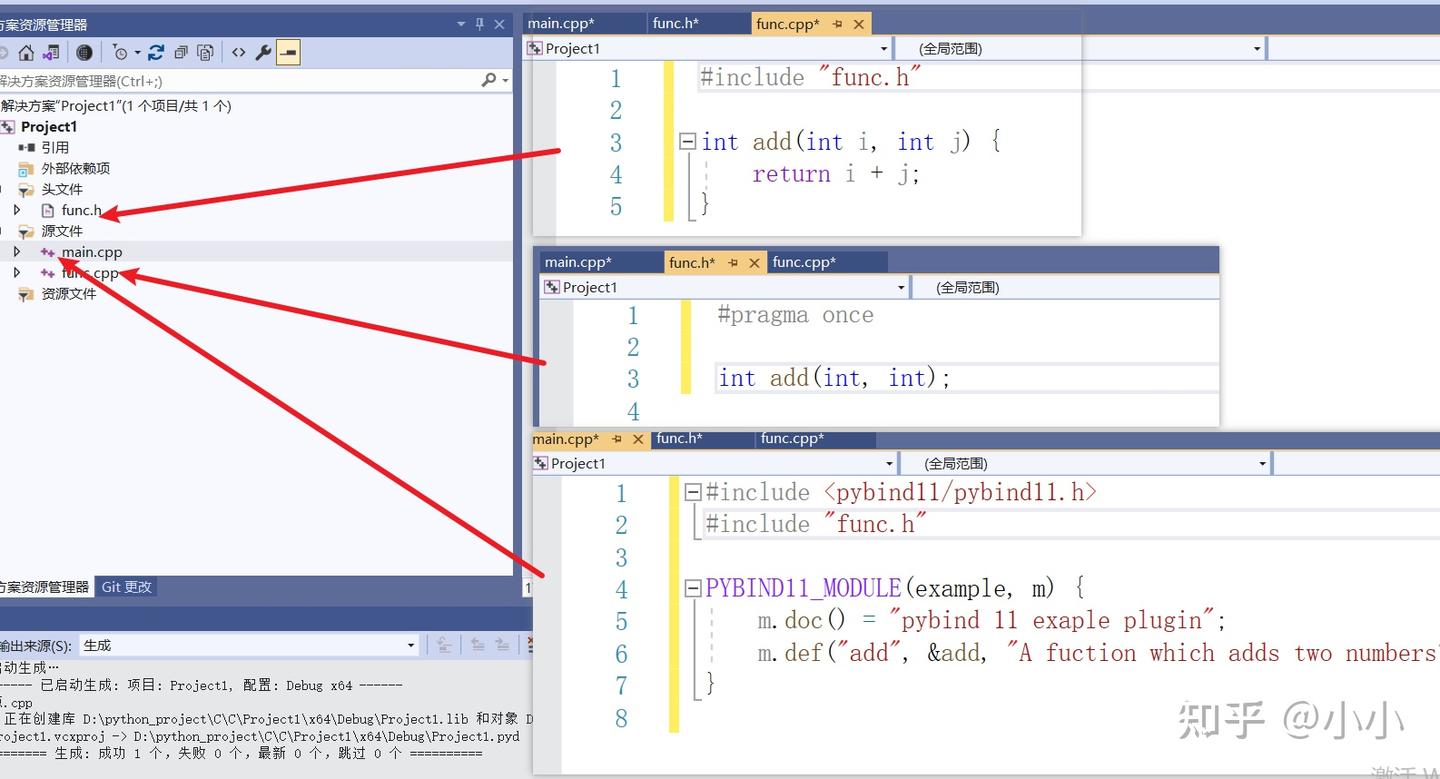Screen dimensions: 1440x779
Task: Click the Home icon in Solution Explorer toolbar
Action: [26, 53]
